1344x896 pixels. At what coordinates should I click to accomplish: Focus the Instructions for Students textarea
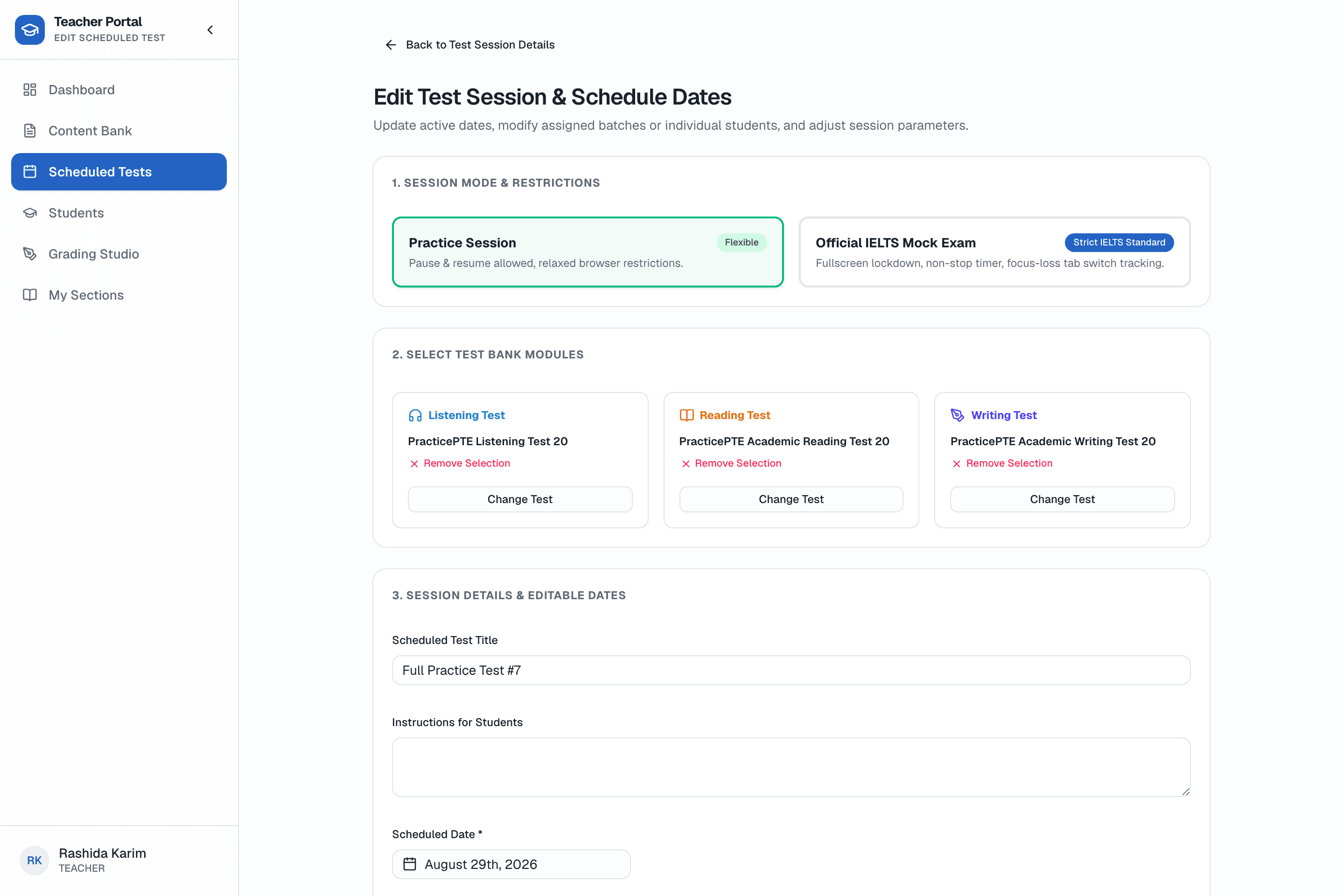(791, 767)
